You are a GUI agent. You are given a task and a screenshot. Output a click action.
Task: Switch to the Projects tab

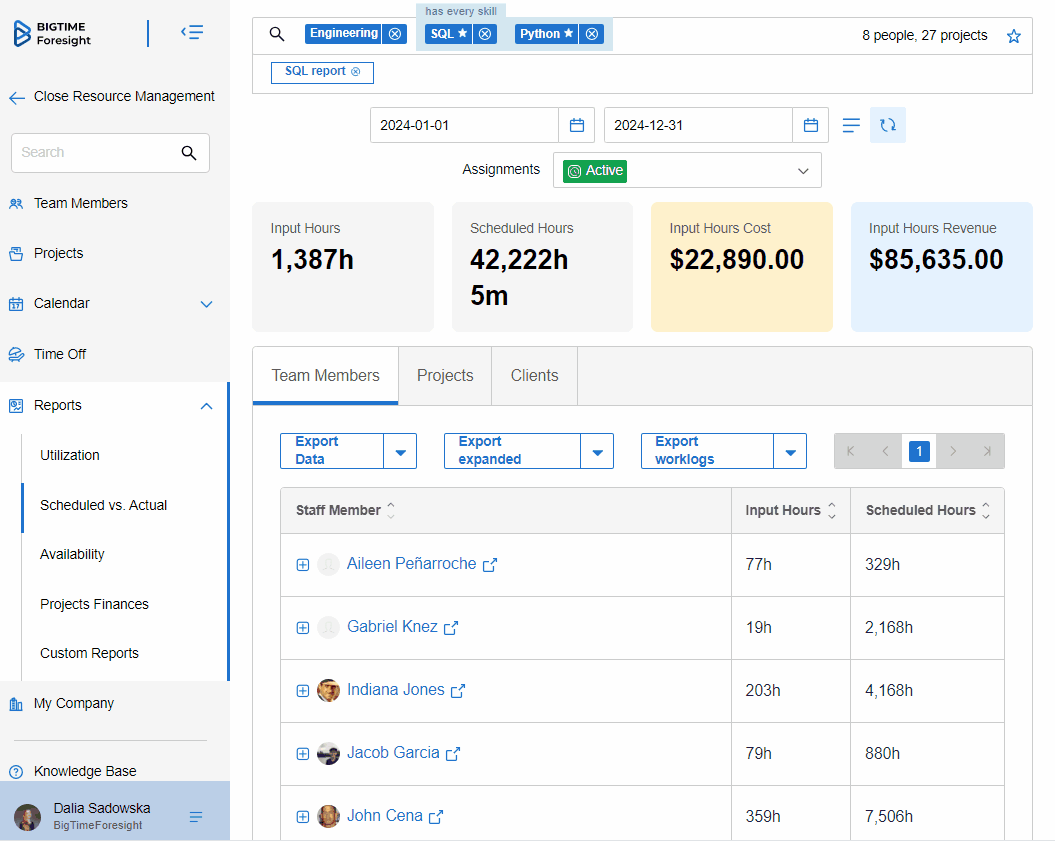(445, 376)
